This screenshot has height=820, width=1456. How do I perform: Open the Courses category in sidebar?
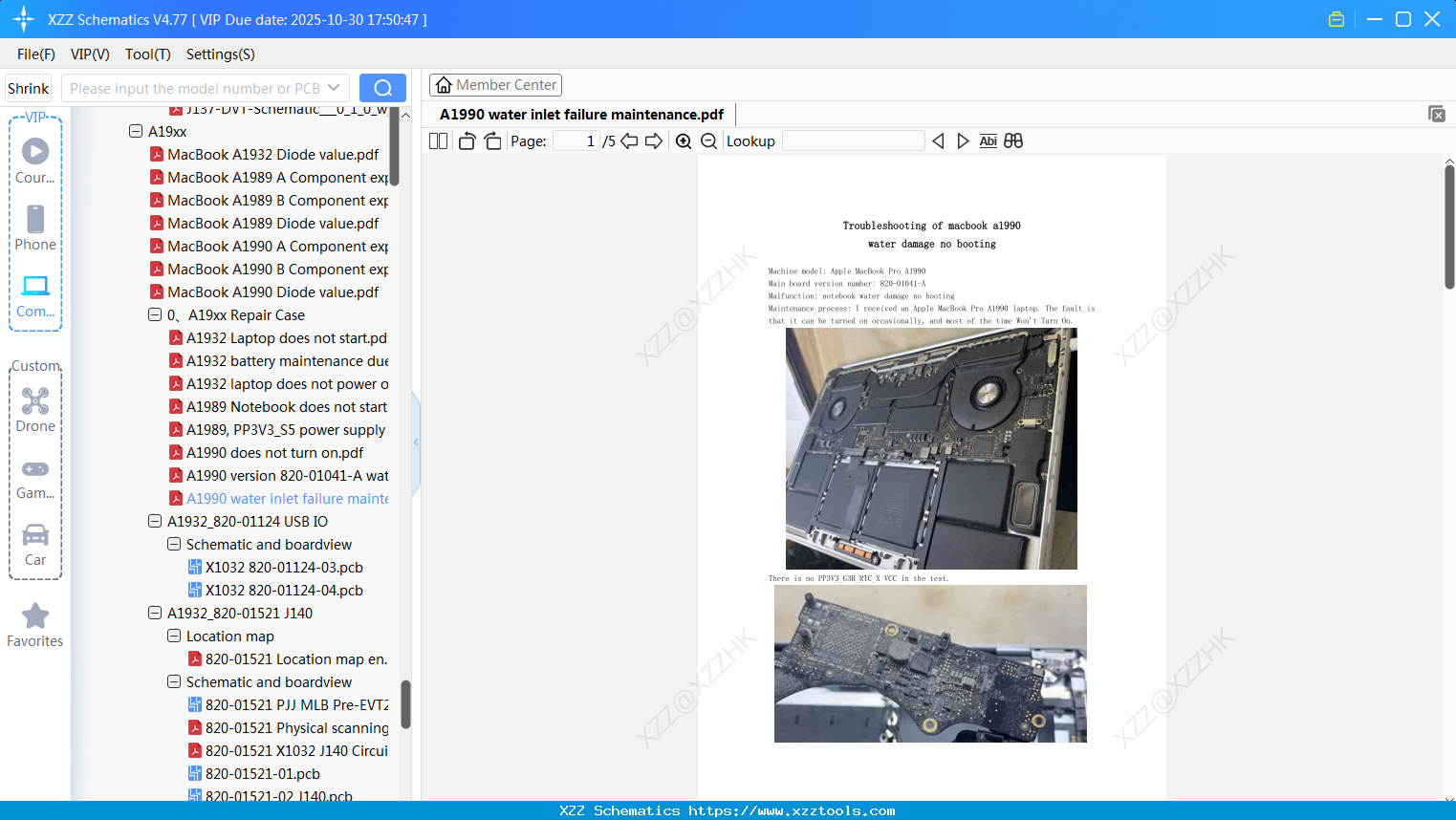coord(35,161)
